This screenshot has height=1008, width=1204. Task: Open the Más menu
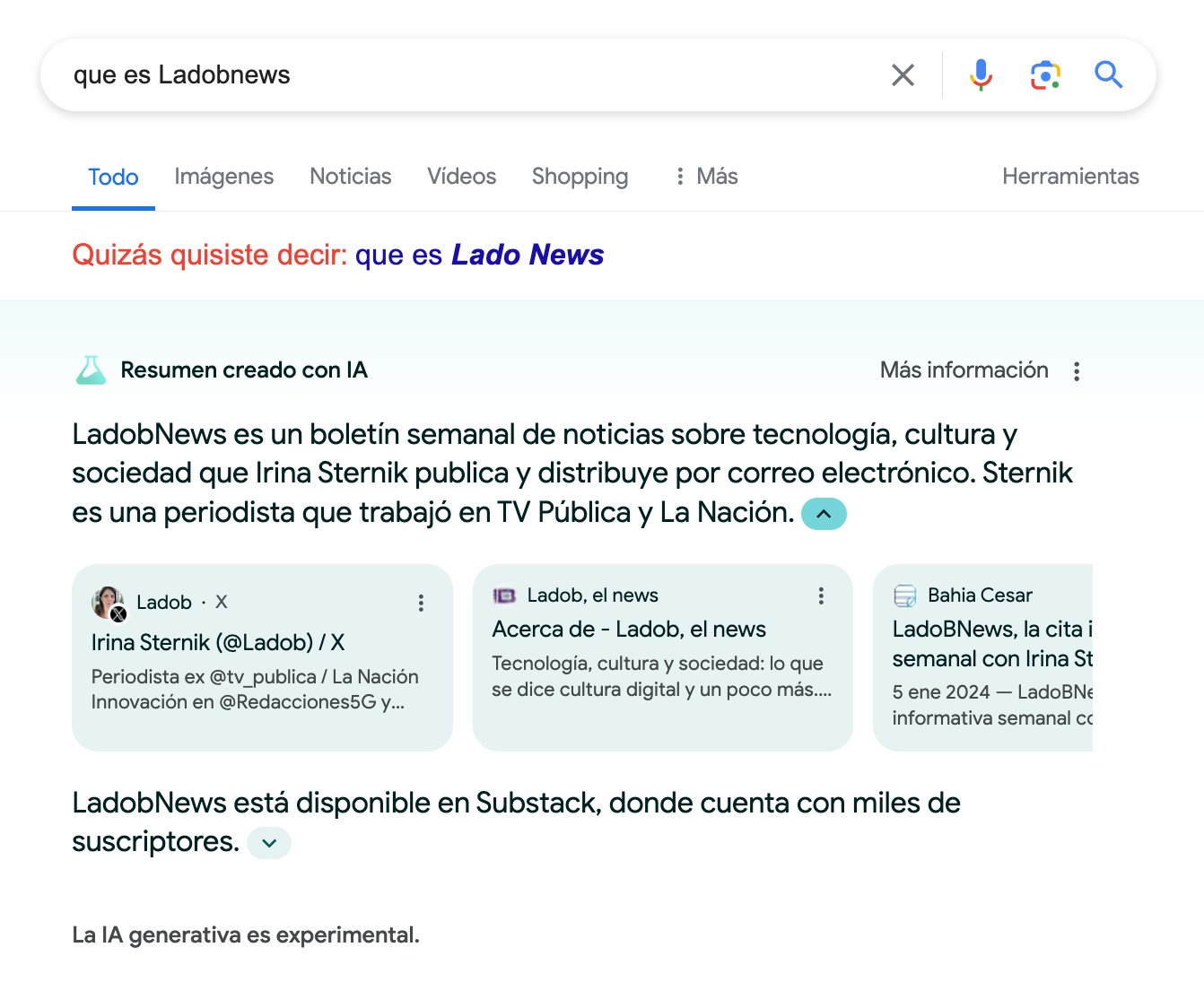pos(707,177)
